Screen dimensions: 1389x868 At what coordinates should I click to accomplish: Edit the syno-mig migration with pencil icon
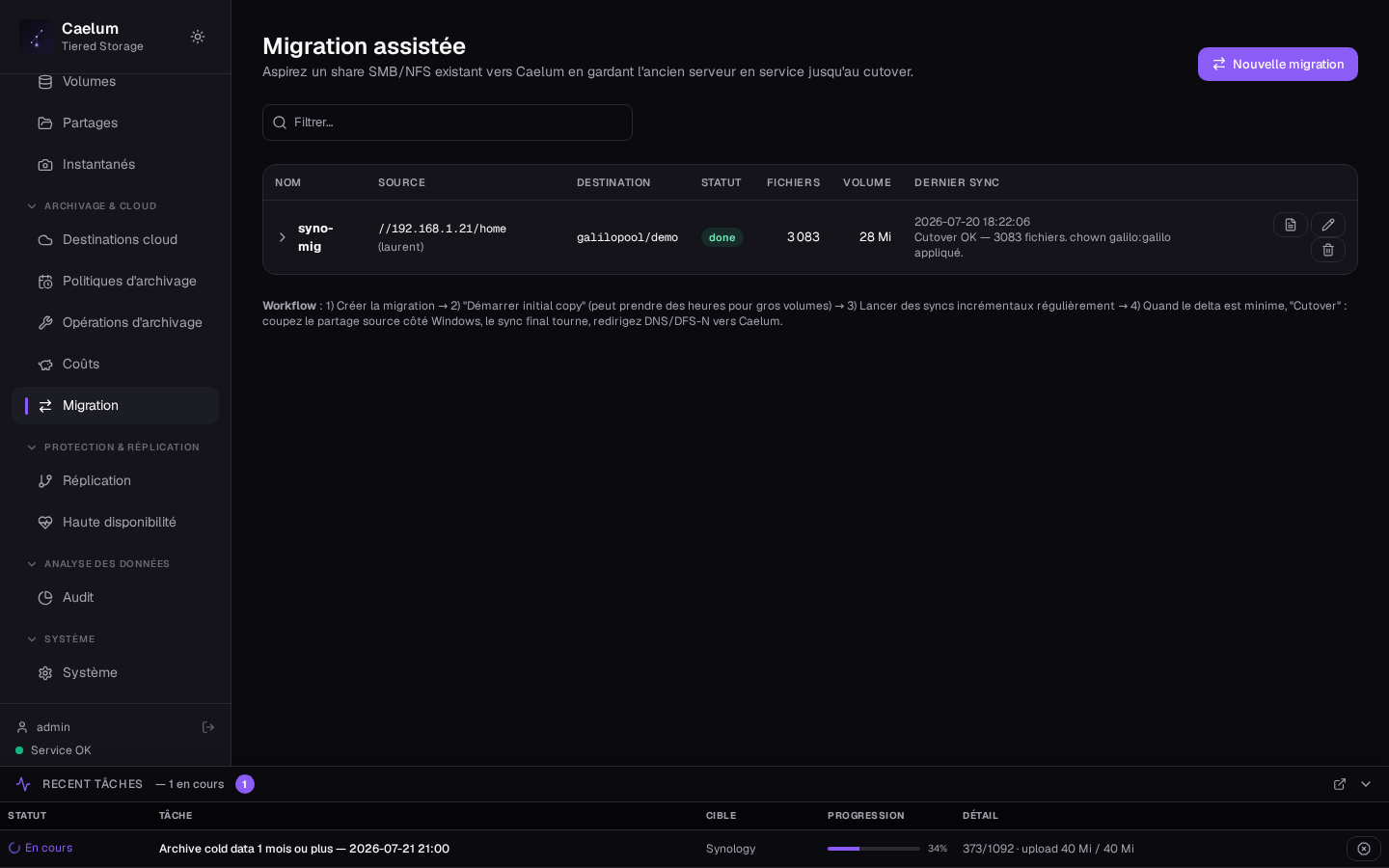[1328, 225]
